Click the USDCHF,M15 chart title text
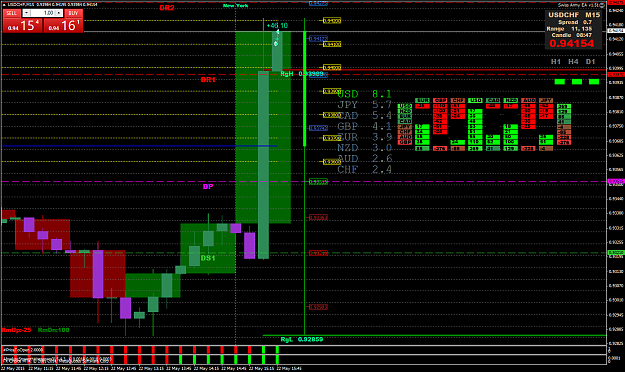 pos(21,4)
